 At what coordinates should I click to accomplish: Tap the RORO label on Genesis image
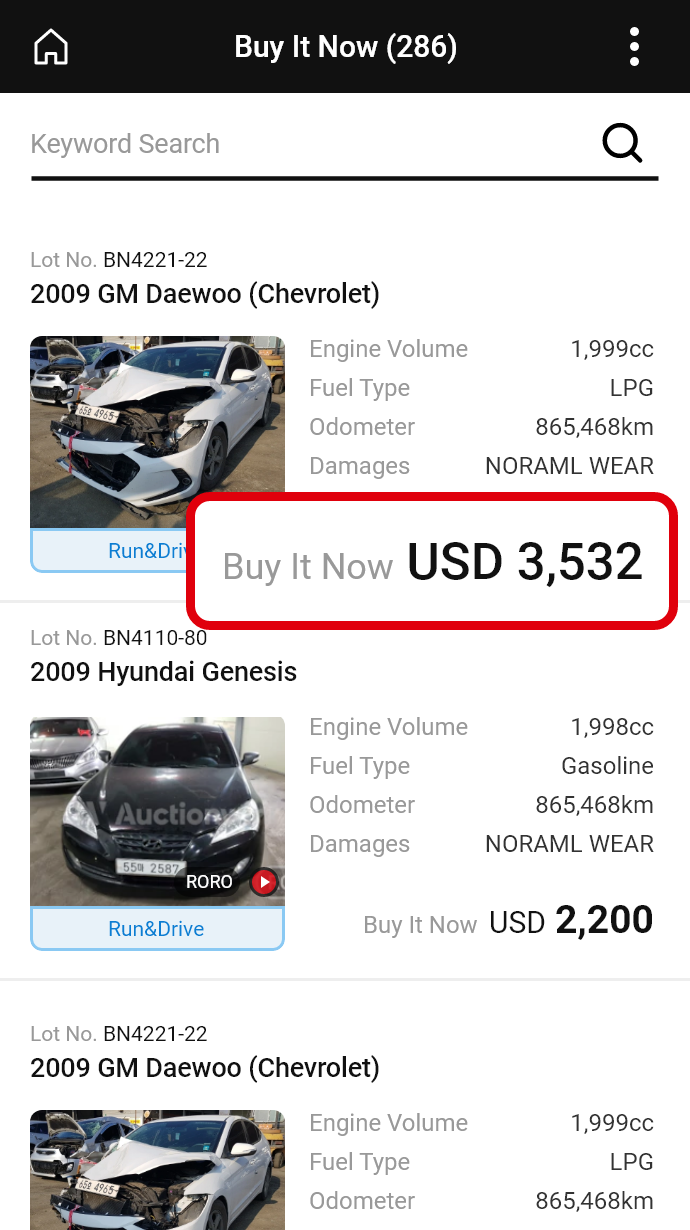(209, 882)
